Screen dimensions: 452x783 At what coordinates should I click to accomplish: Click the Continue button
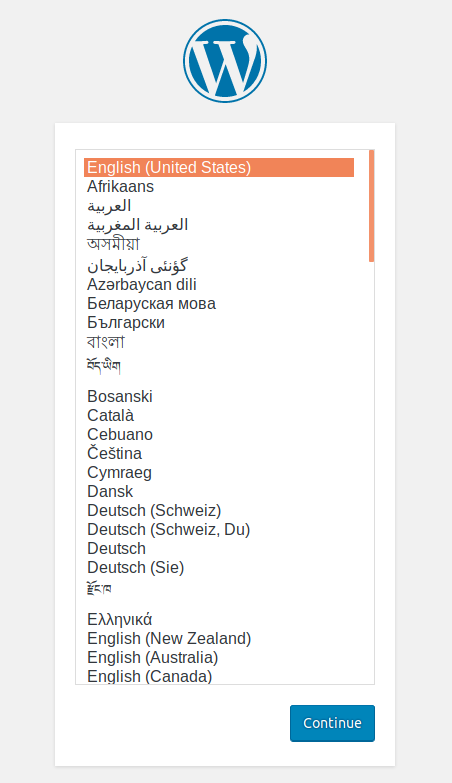[332, 723]
